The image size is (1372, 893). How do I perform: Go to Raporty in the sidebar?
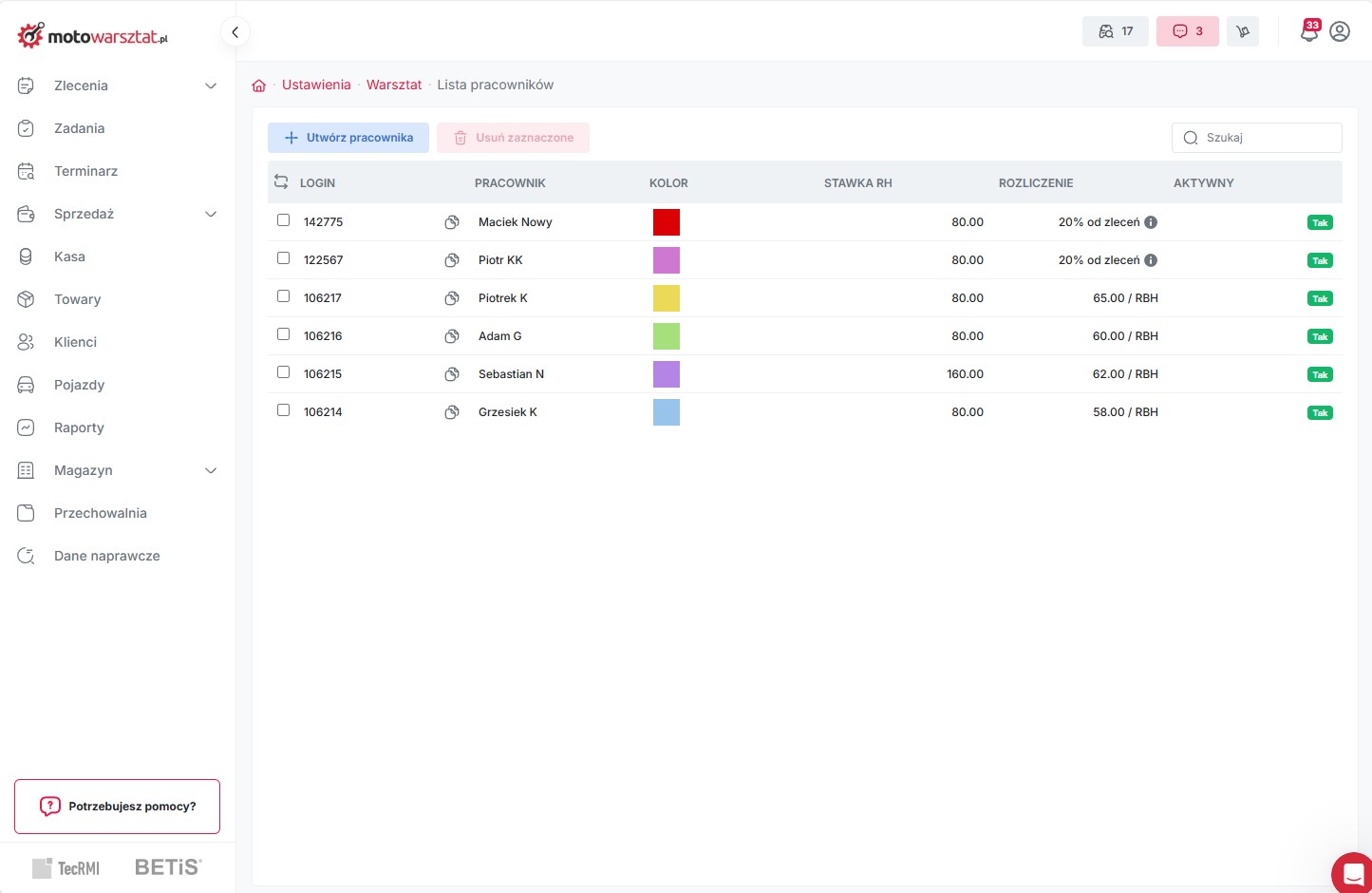click(79, 427)
